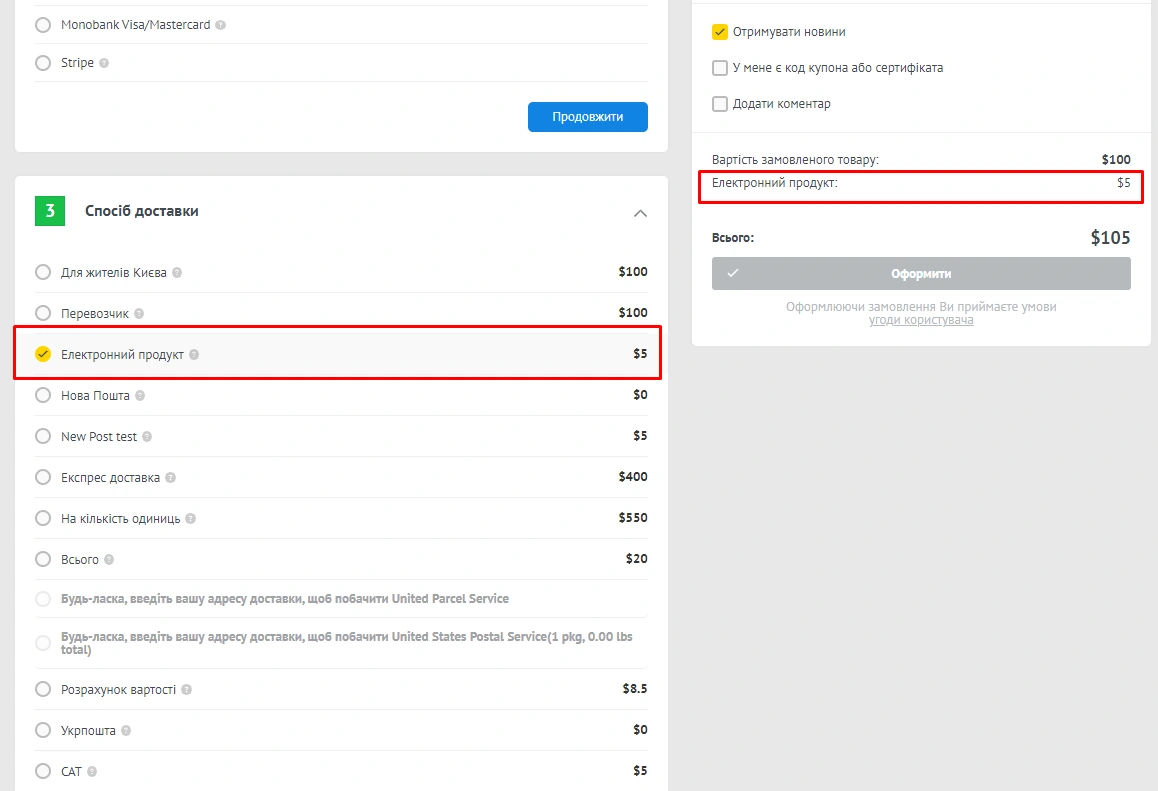This screenshot has height=791, width=1158.
Task: Click the green step 3 number badge
Action: (50, 211)
